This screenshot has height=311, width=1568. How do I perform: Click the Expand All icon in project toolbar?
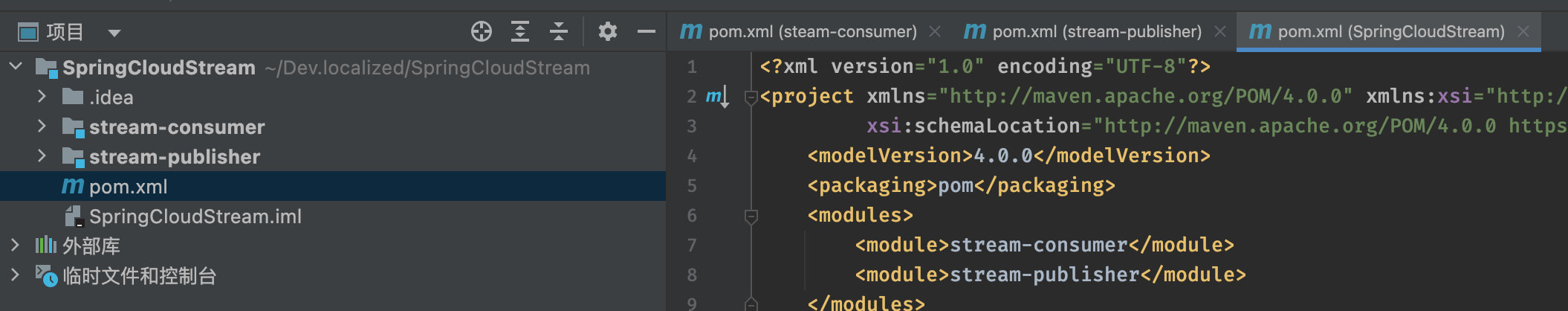tap(520, 31)
